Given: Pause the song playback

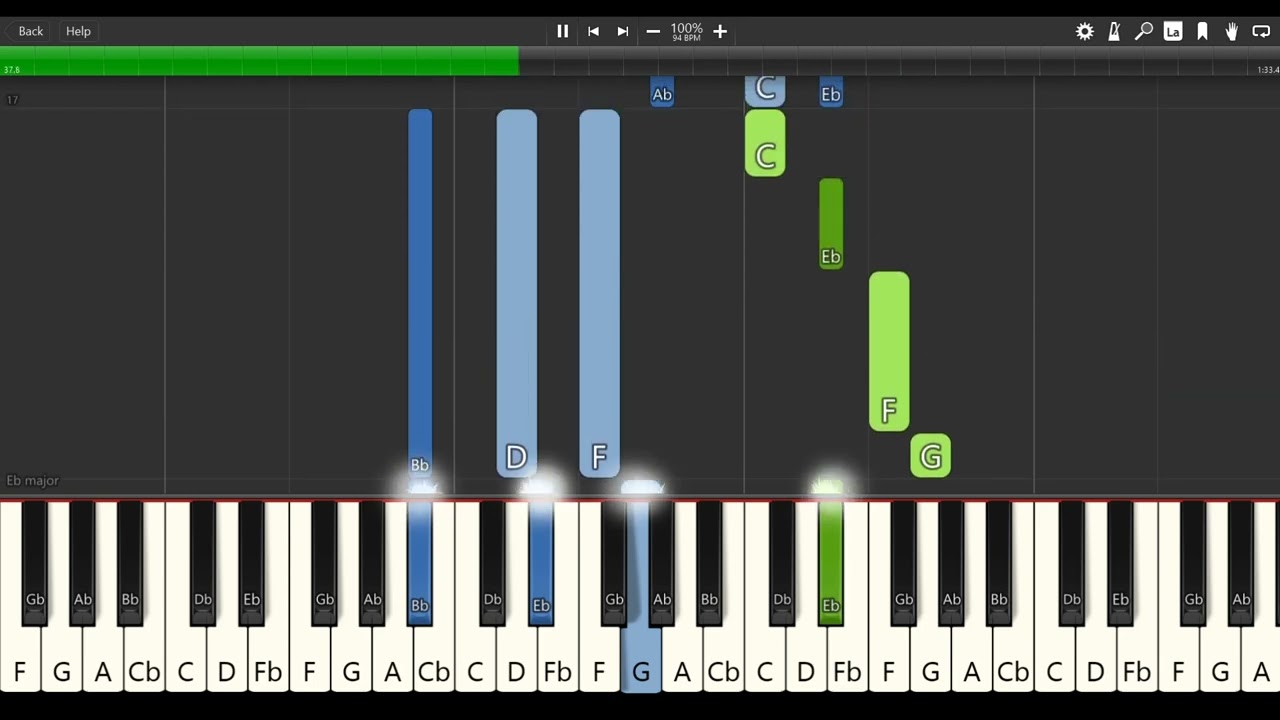Looking at the screenshot, I should click(x=563, y=31).
